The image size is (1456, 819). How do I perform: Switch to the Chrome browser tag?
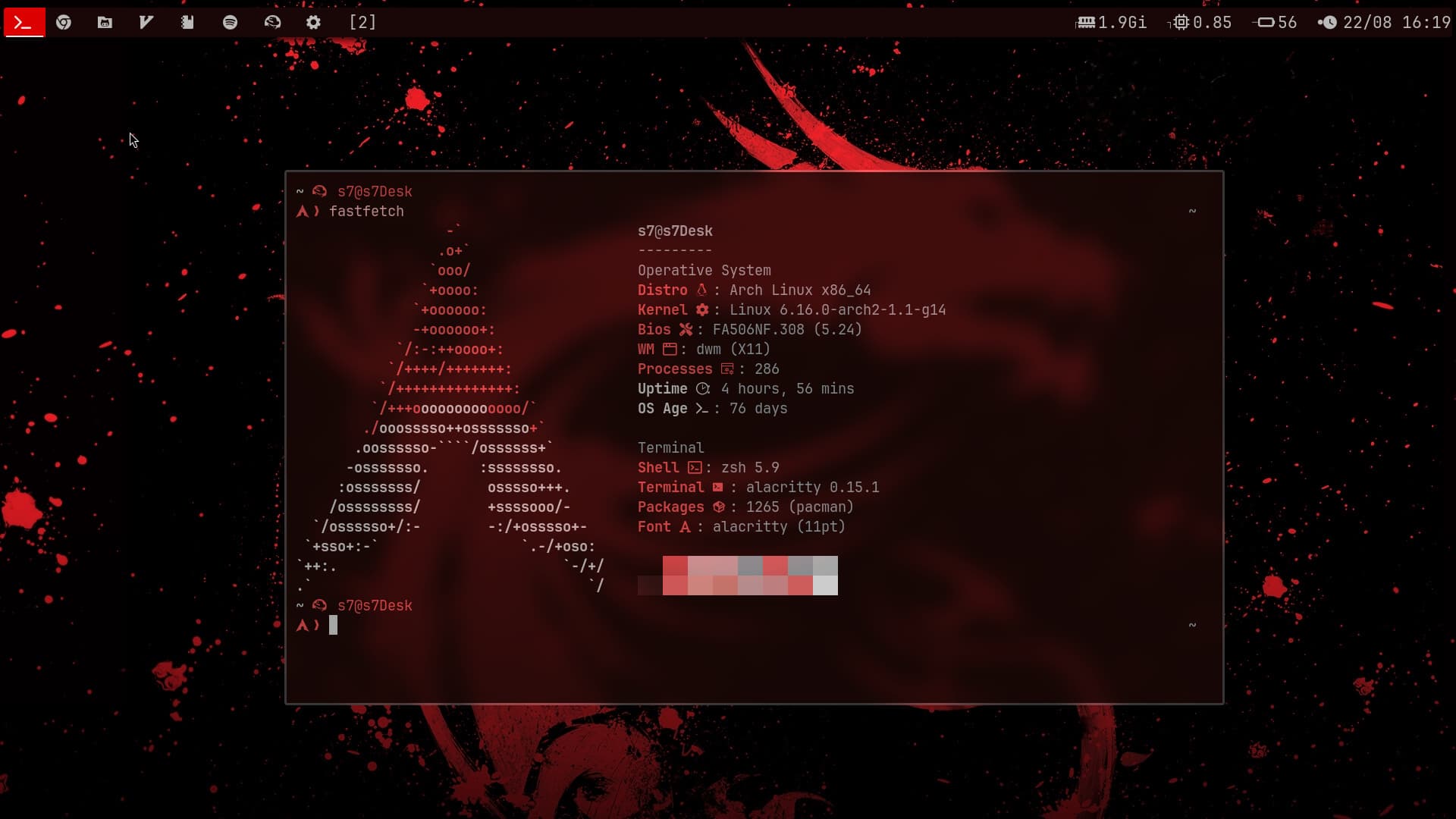click(64, 23)
